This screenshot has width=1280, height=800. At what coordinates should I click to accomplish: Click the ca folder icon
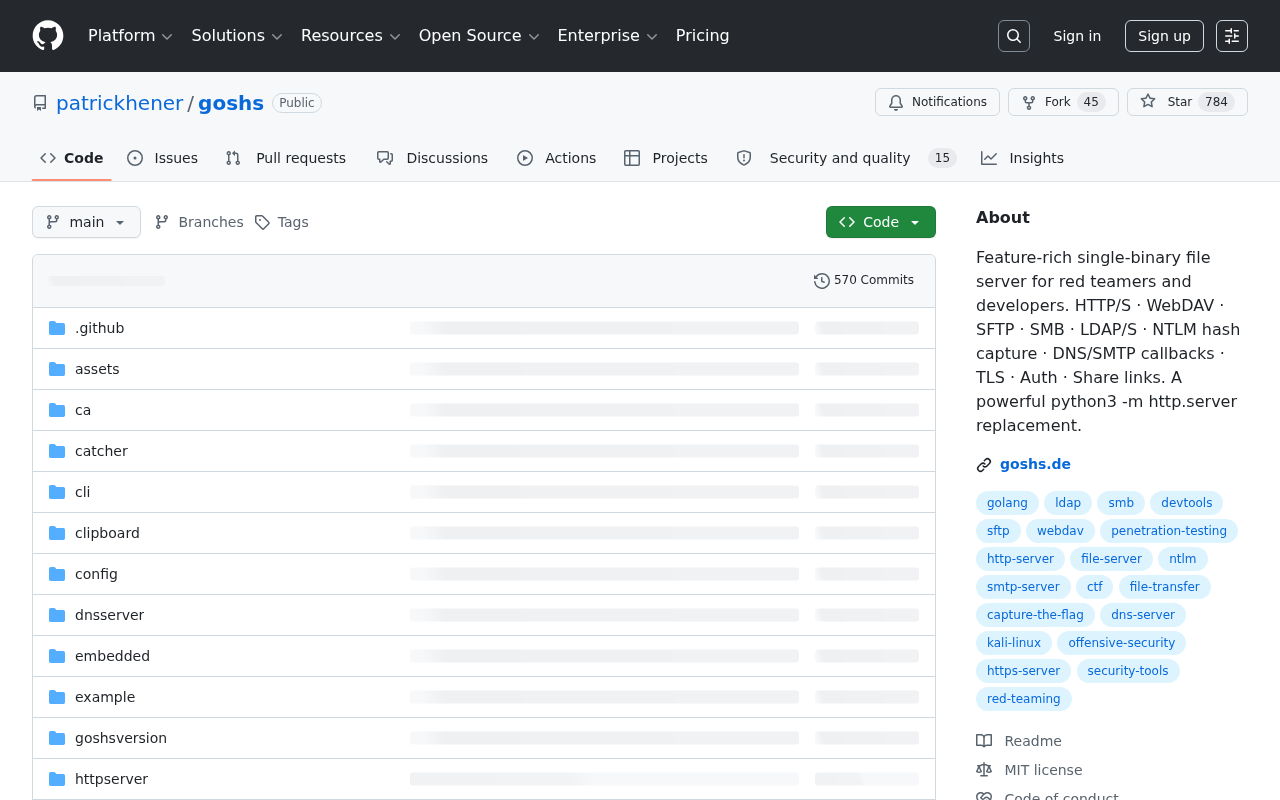point(57,410)
